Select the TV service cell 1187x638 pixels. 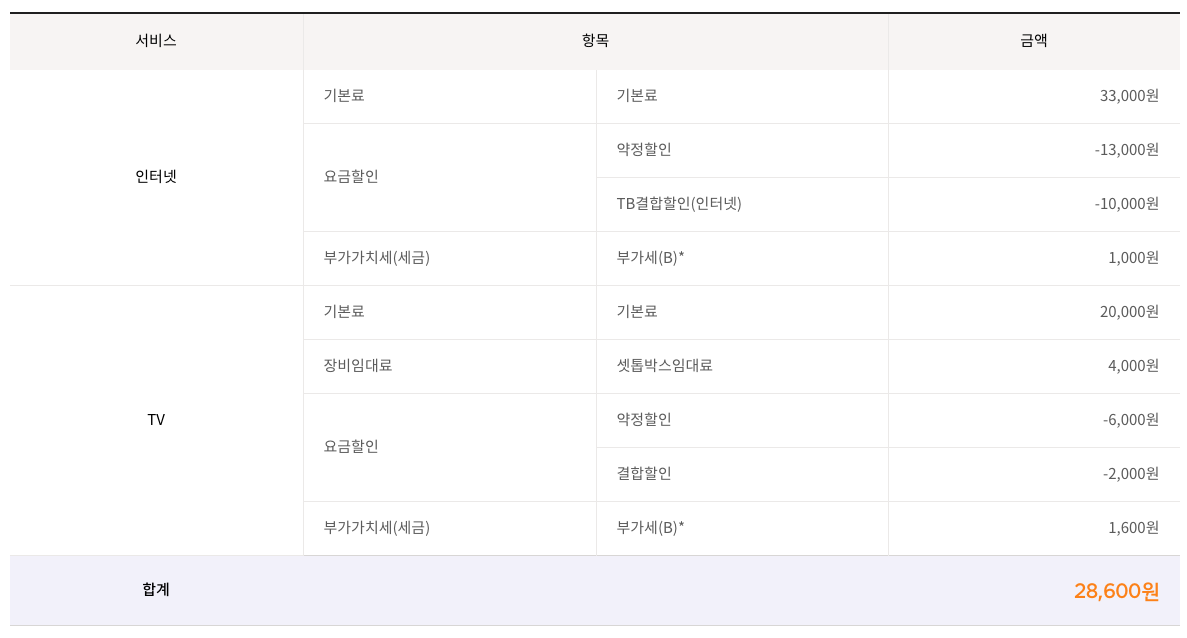156,420
